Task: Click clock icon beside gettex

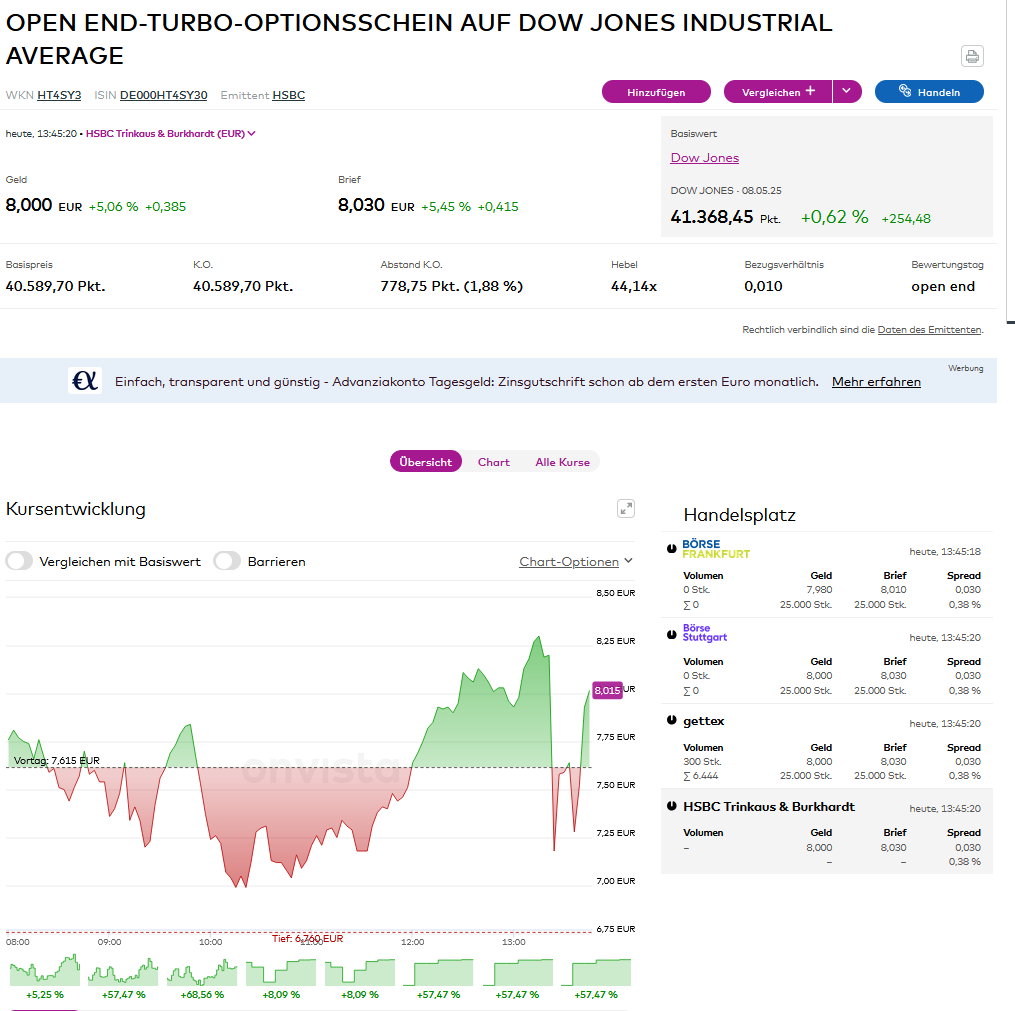Action: pos(671,720)
